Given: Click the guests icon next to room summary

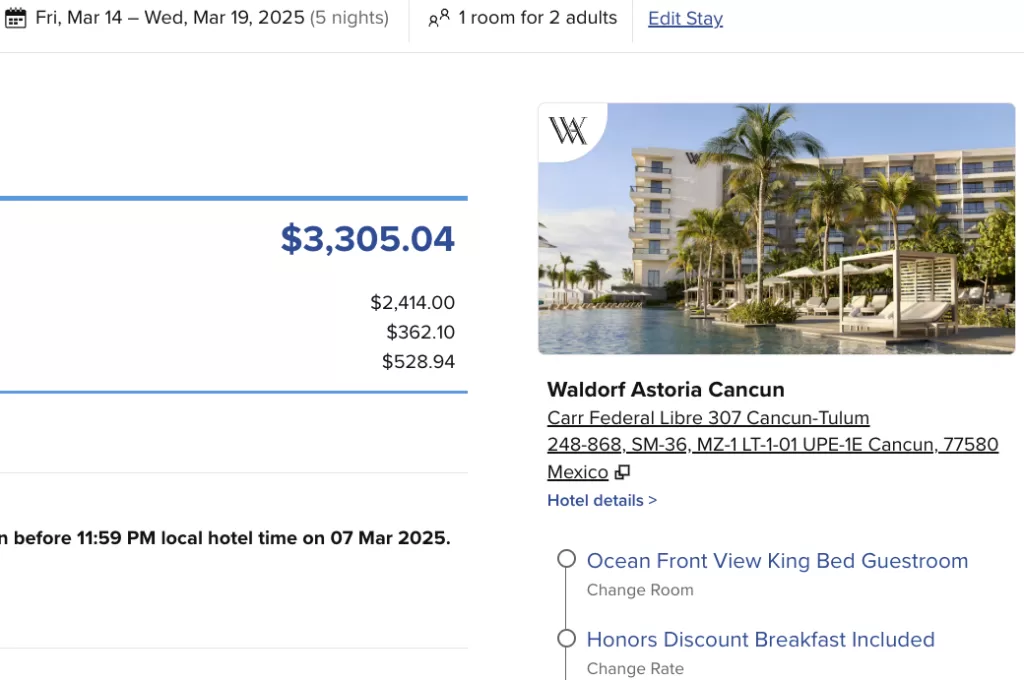Looking at the screenshot, I should coord(439,18).
